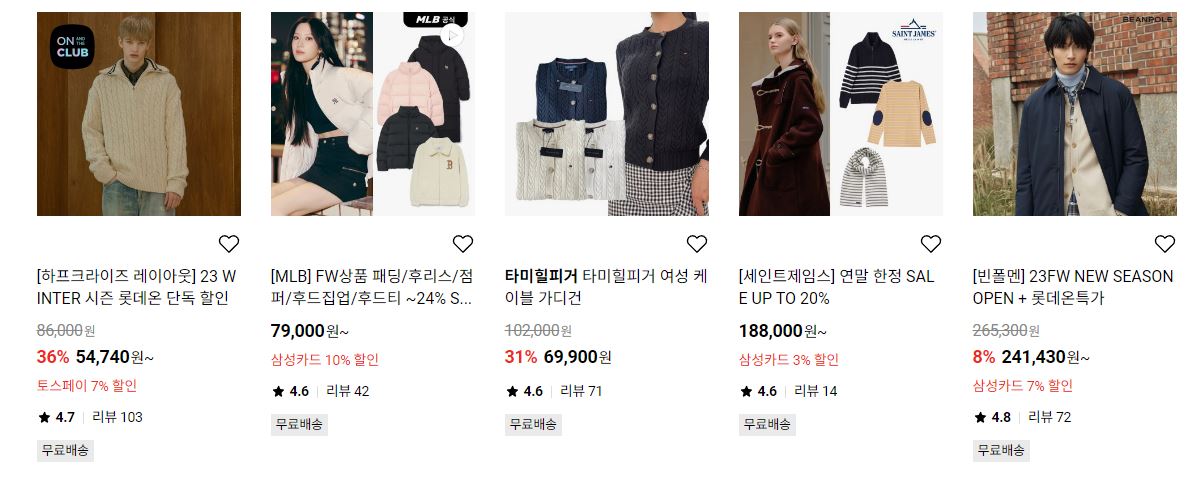Click MLB 공식 badge on product image

click(x=435, y=19)
